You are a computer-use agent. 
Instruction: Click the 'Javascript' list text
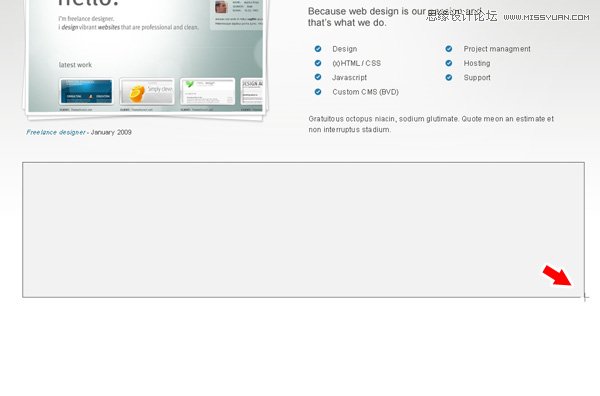pos(349,77)
